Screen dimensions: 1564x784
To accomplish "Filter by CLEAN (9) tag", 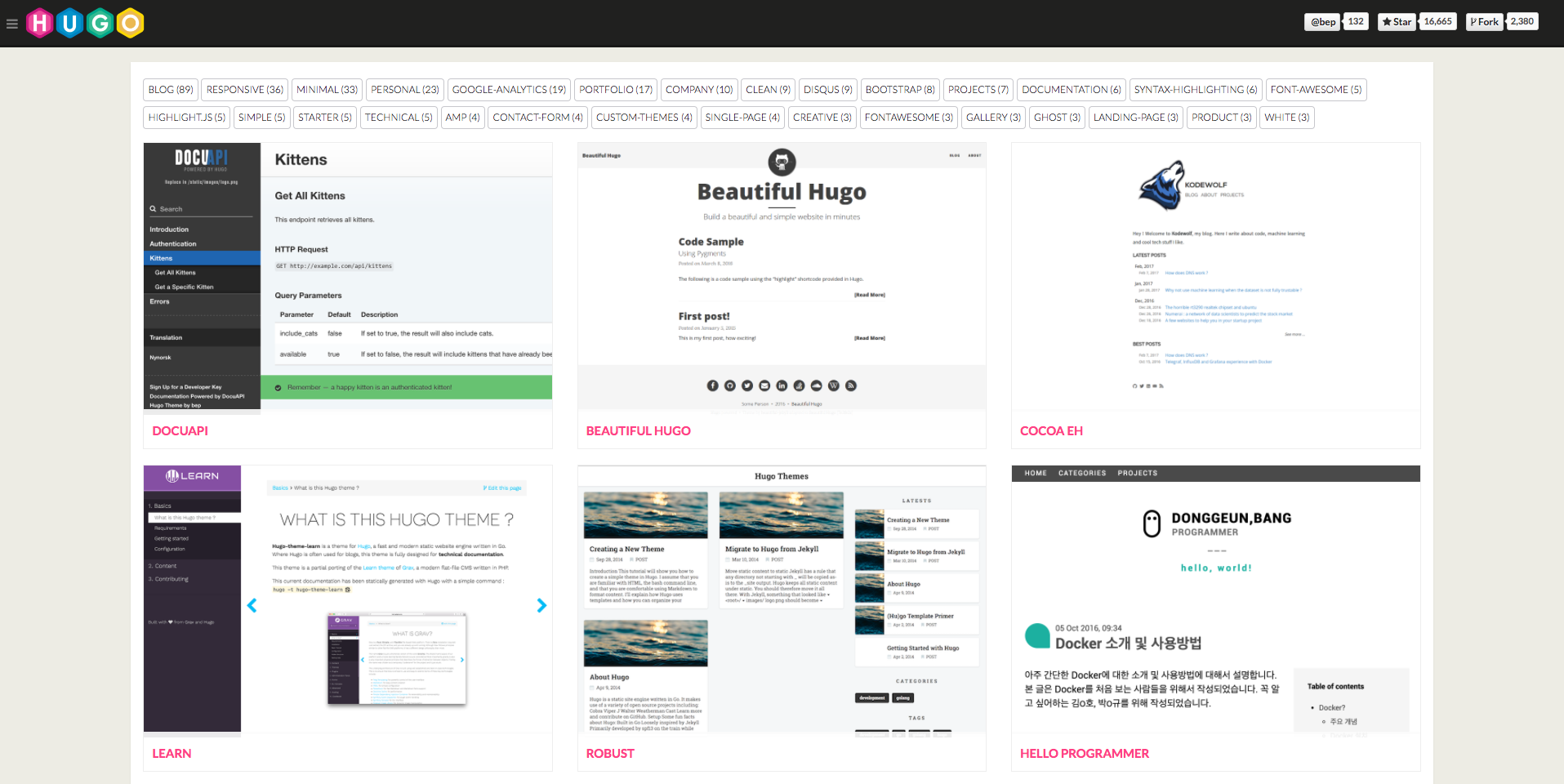I will click(x=769, y=90).
